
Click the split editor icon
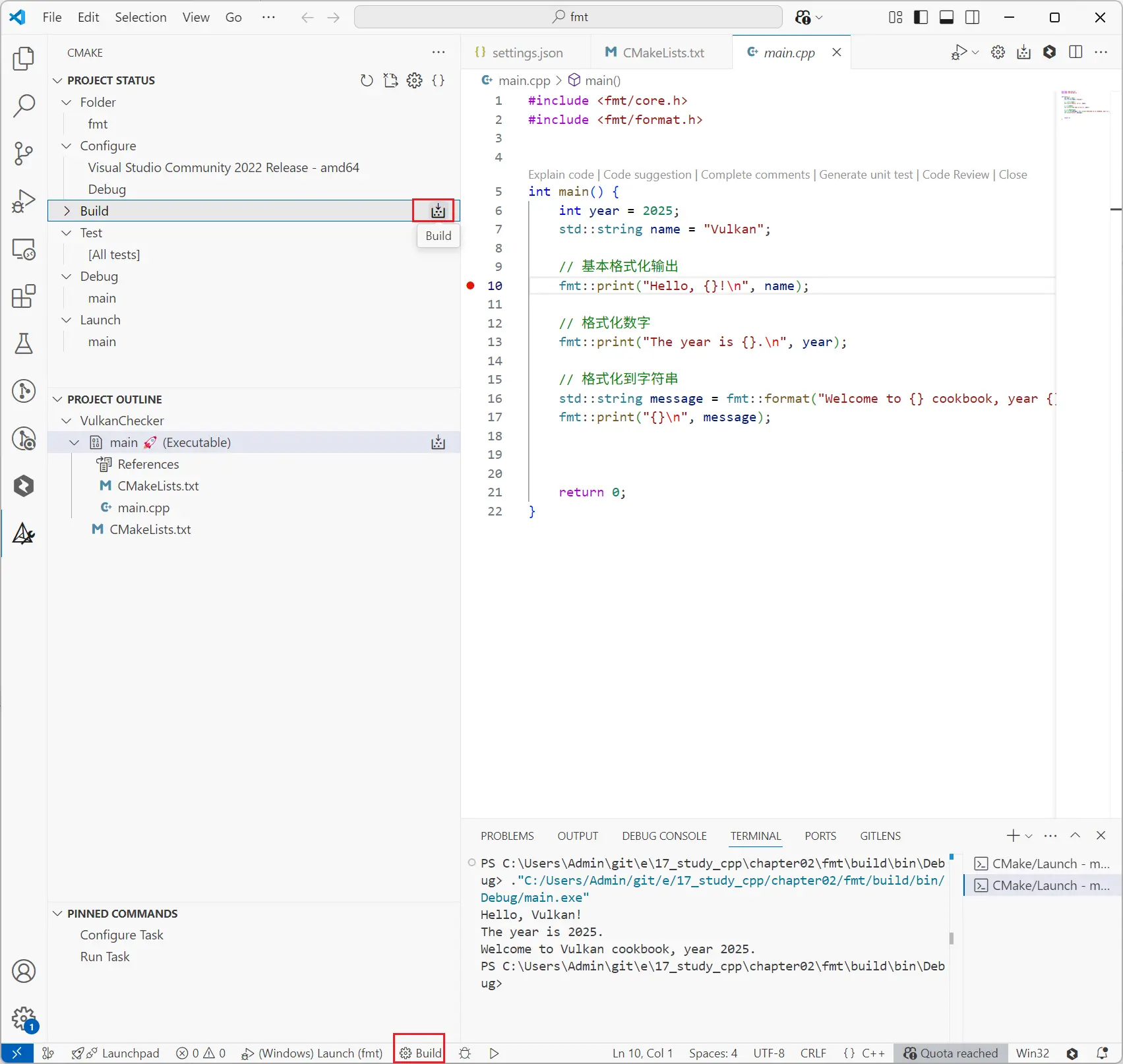click(x=1076, y=52)
